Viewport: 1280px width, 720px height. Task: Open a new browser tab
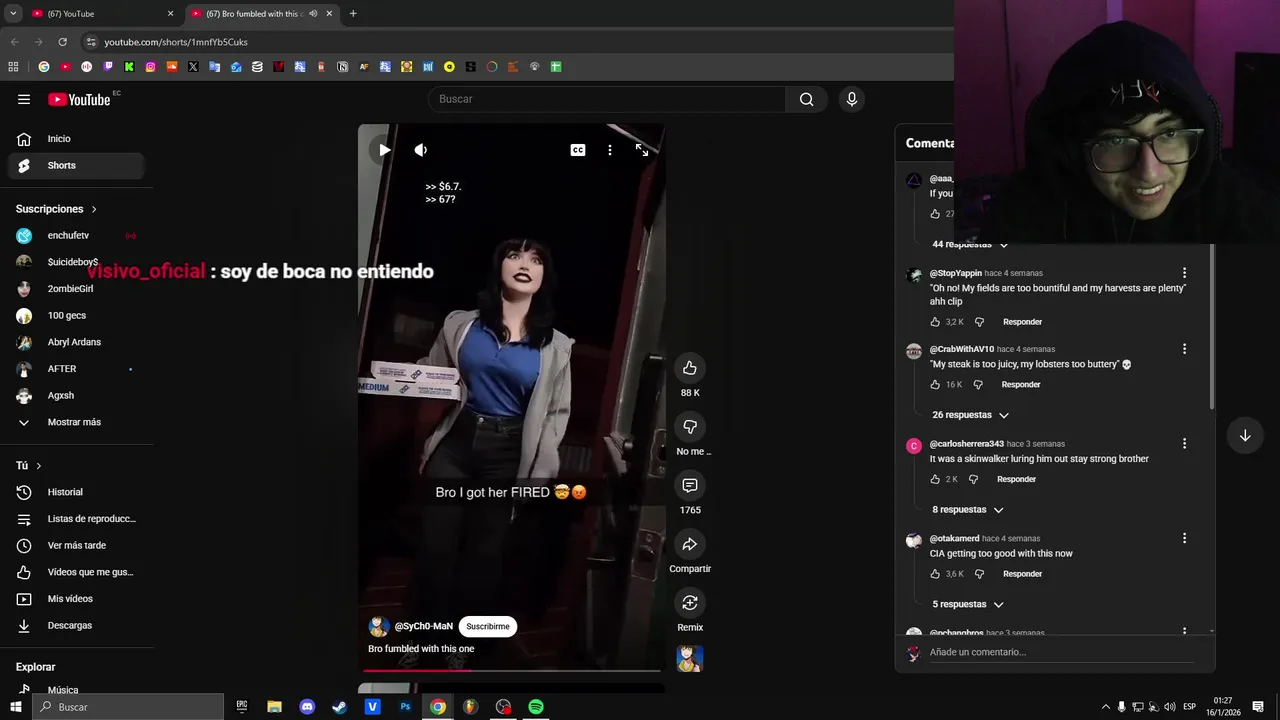click(x=353, y=14)
